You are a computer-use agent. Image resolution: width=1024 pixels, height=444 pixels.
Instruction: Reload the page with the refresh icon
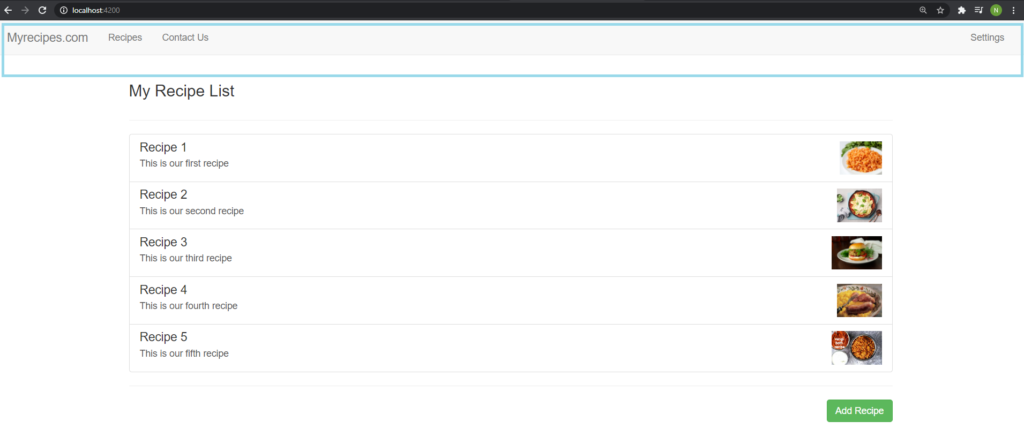coord(42,10)
